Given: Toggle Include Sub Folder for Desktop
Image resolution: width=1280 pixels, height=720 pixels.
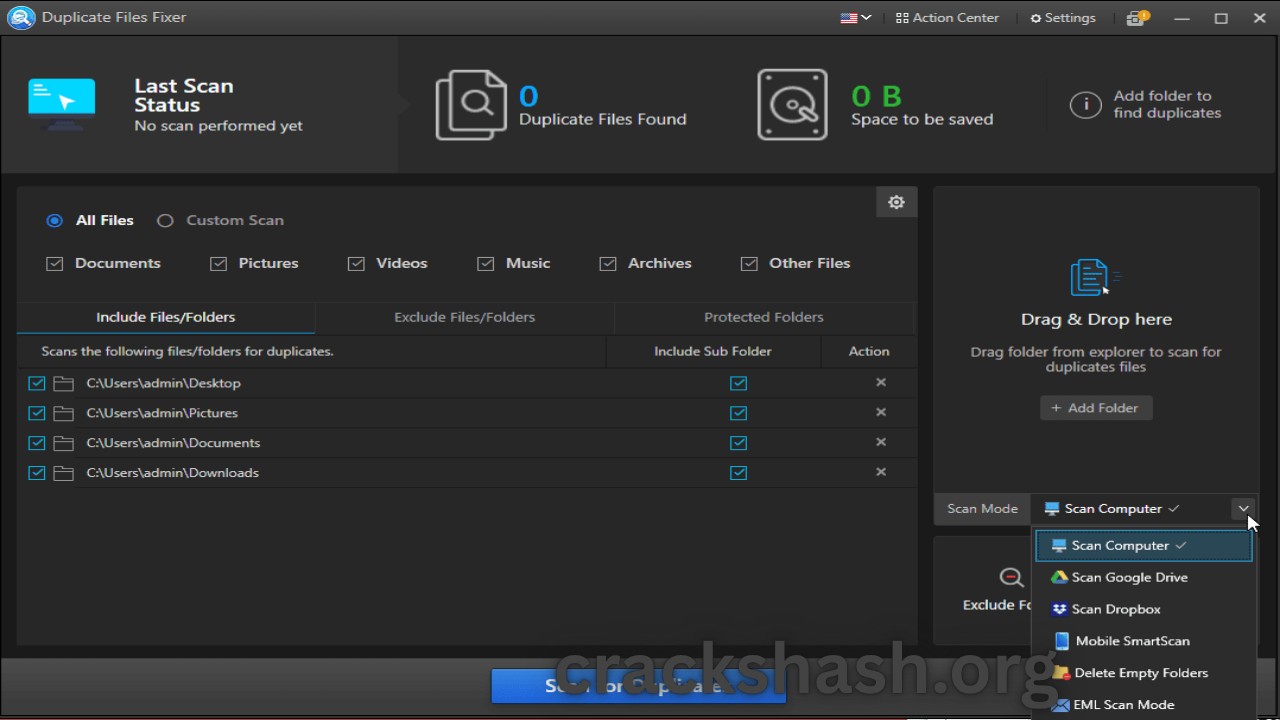Looking at the screenshot, I should [x=739, y=383].
